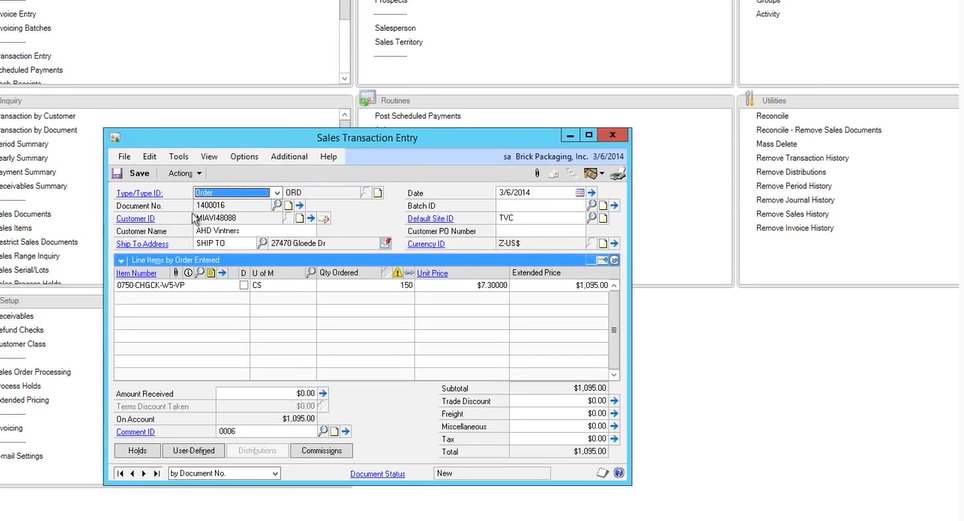Screen dimensions: 964x521
Task: Open the payment entry money icon
Action: 590,173
